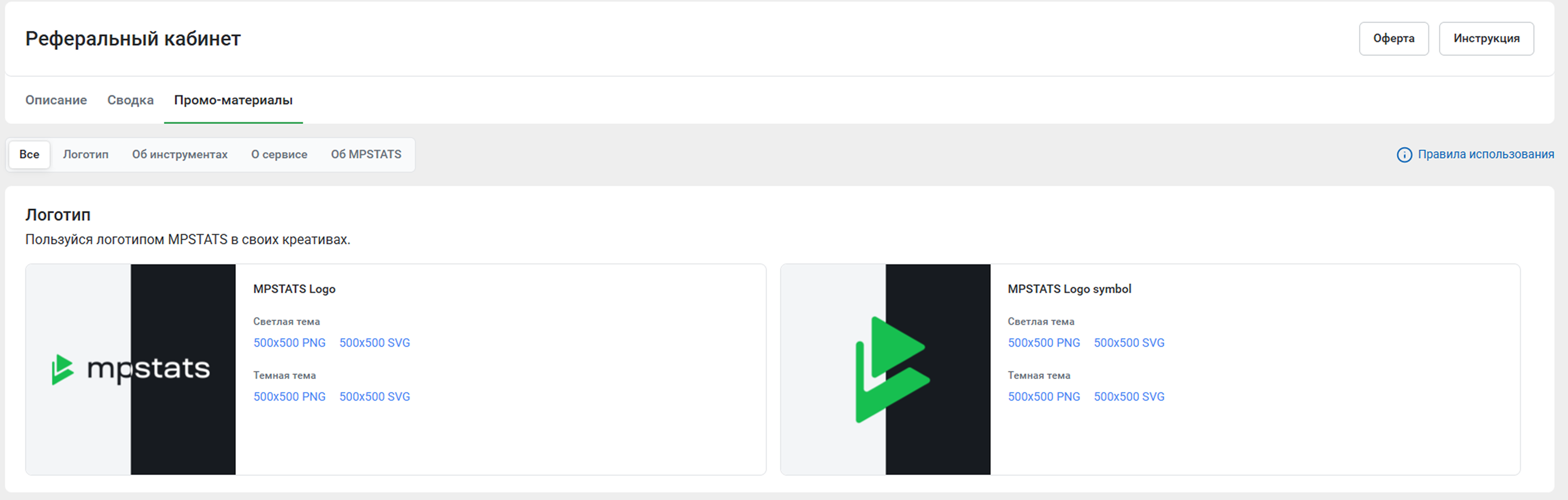Filter materials by Все

[x=29, y=154]
